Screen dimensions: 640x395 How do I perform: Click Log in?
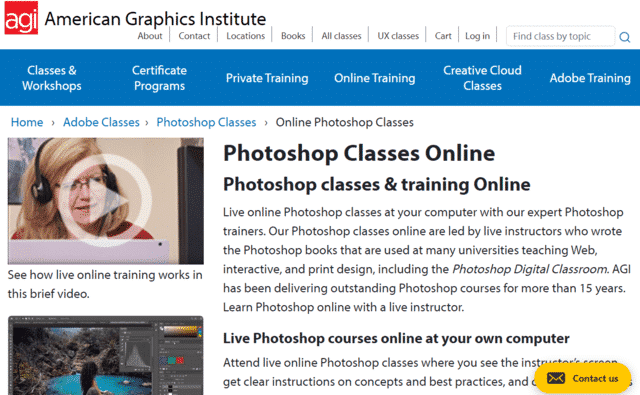pyautogui.click(x=477, y=36)
